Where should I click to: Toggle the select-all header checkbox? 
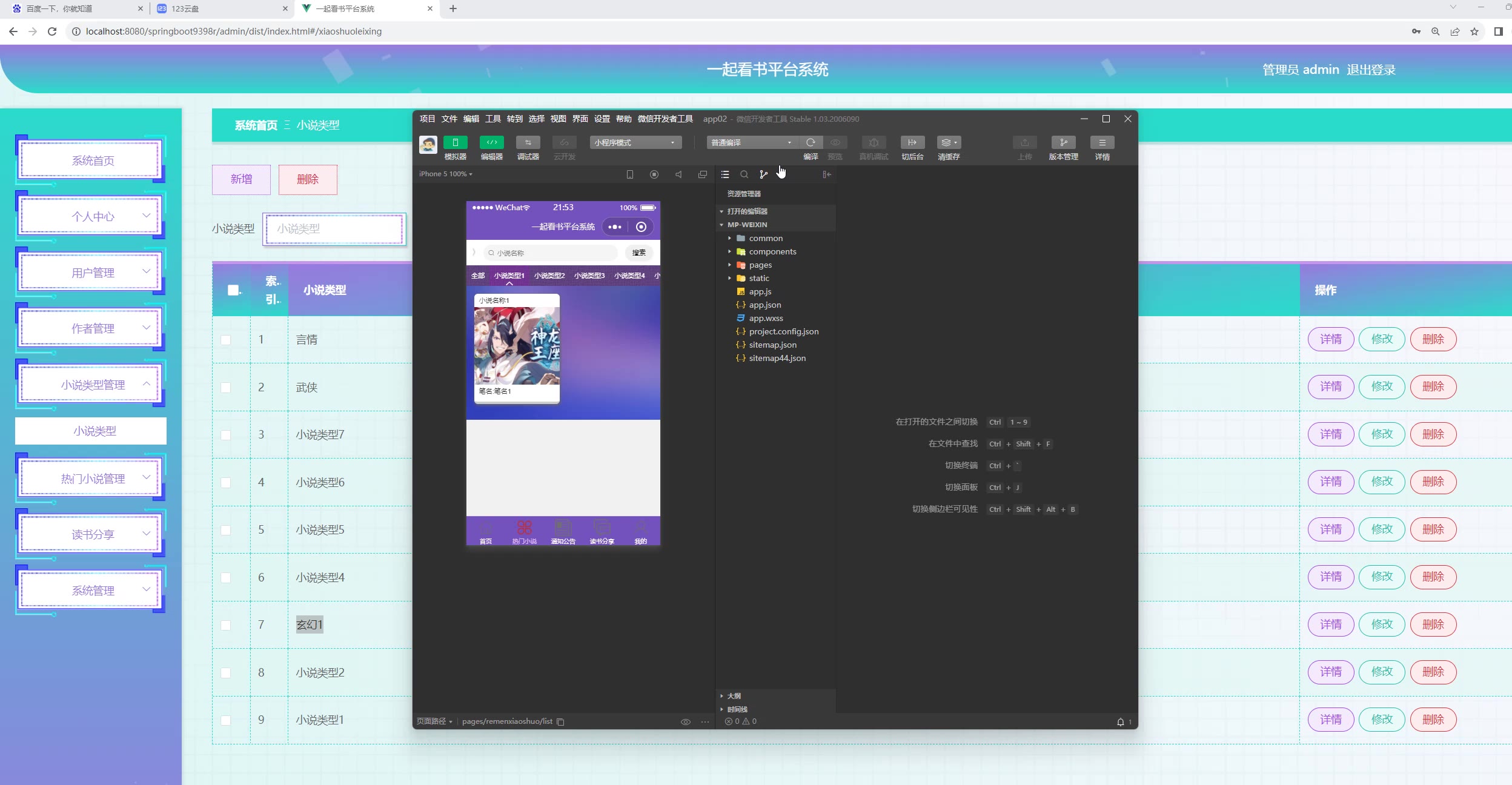[233, 290]
